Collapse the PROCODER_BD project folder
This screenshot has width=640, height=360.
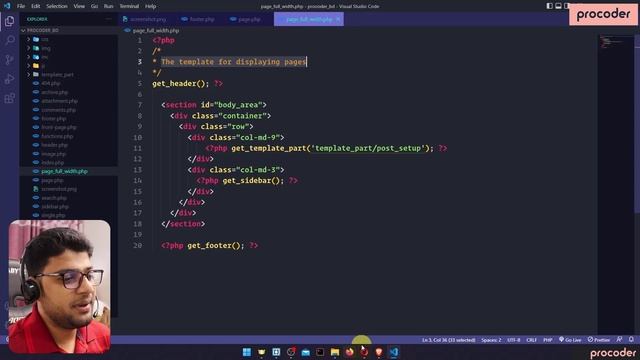(x=68, y=30)
